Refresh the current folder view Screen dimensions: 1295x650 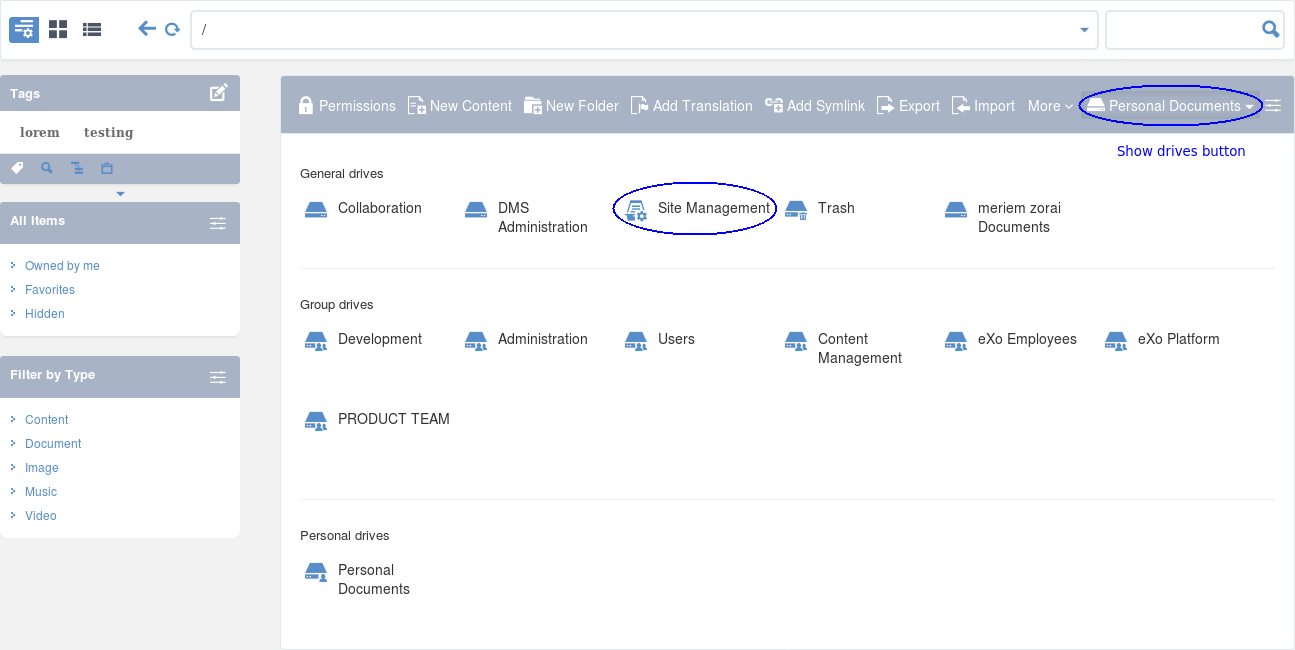point(172,30)
